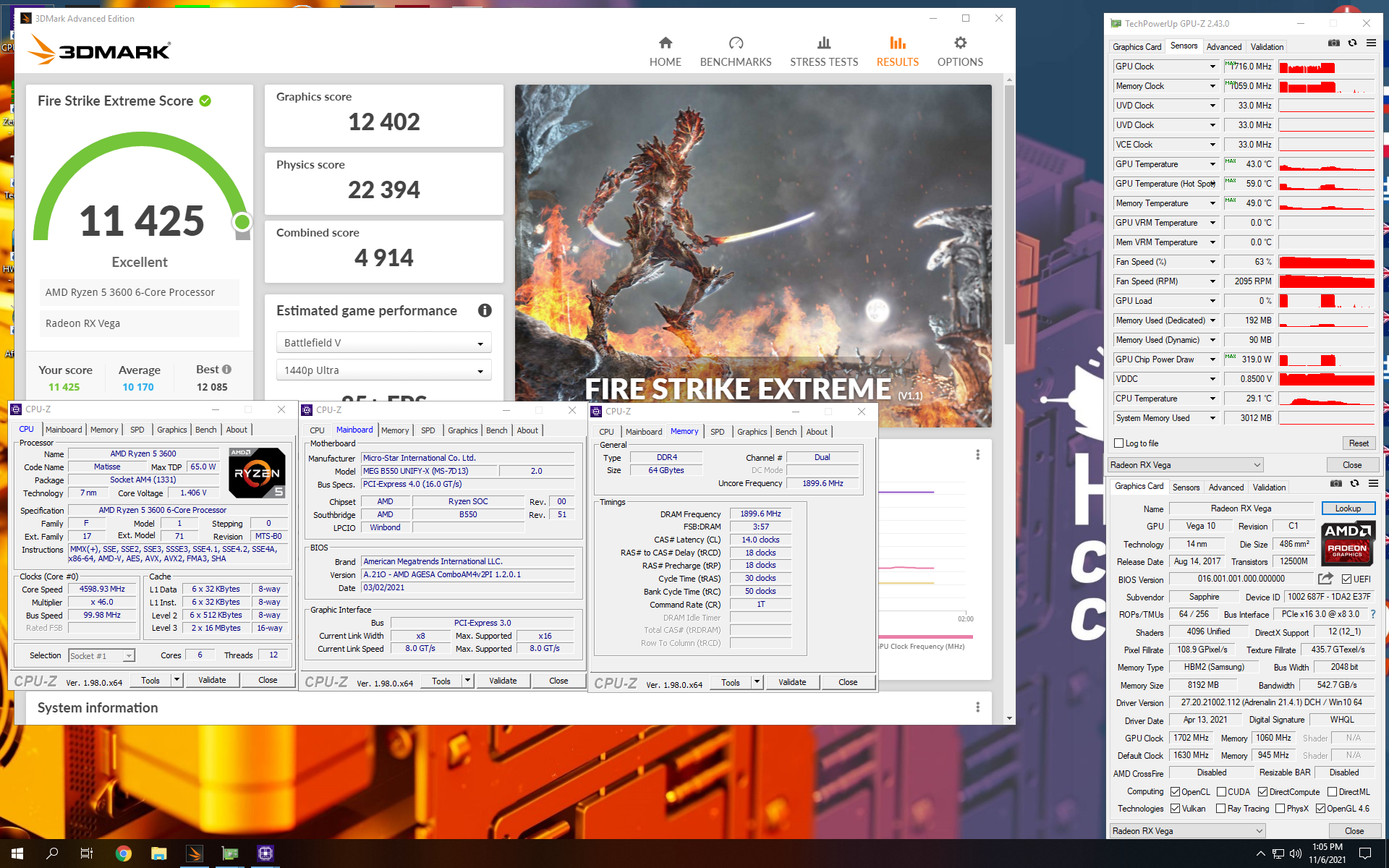Switch to Mainboard tab in CPU-Z CPU window
Image resolution: width=1389 pixels, height=868 pixels.
pyautogui.click(x=64, y=430)
